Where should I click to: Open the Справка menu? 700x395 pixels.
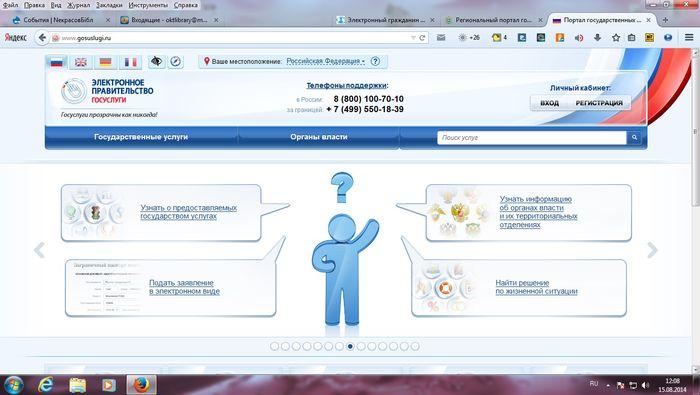coord(186,5)
